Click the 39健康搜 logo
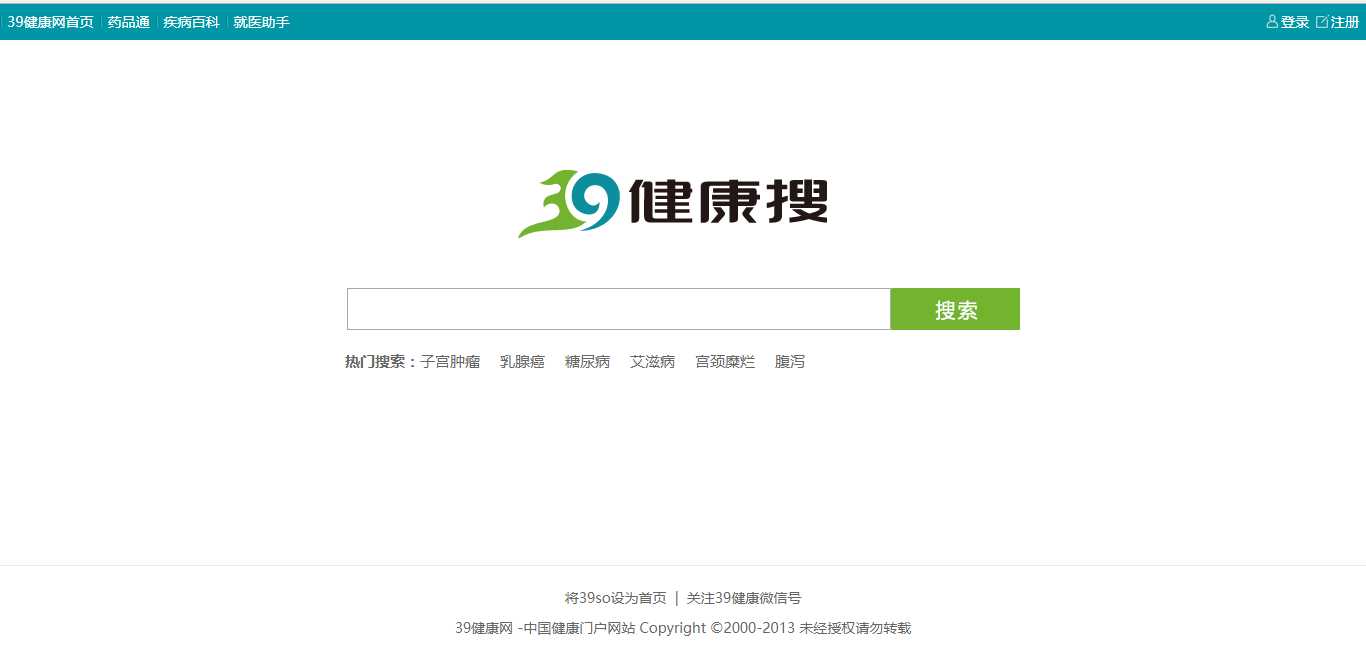The height and width of the screenshot is (666, 1366). pos(673,204)
